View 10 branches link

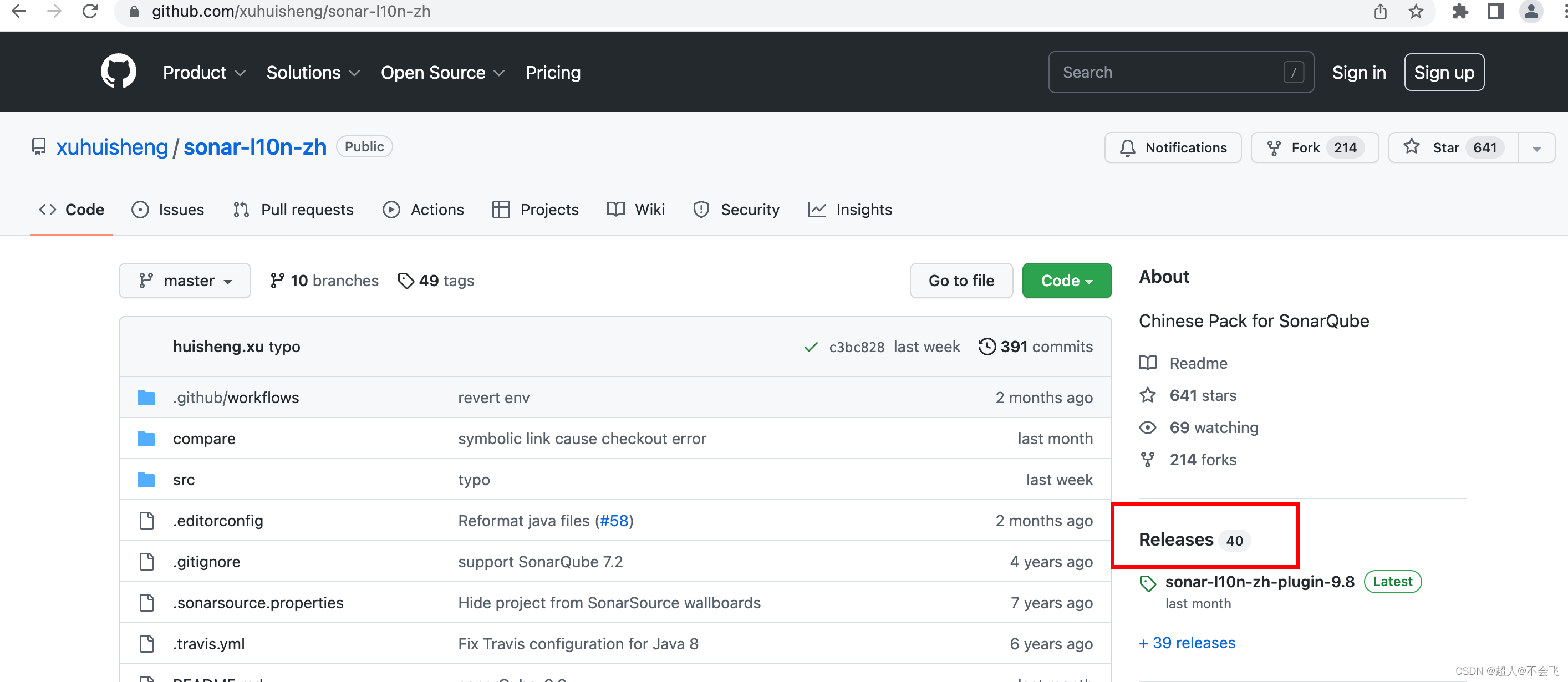click(x=324, y=281)
